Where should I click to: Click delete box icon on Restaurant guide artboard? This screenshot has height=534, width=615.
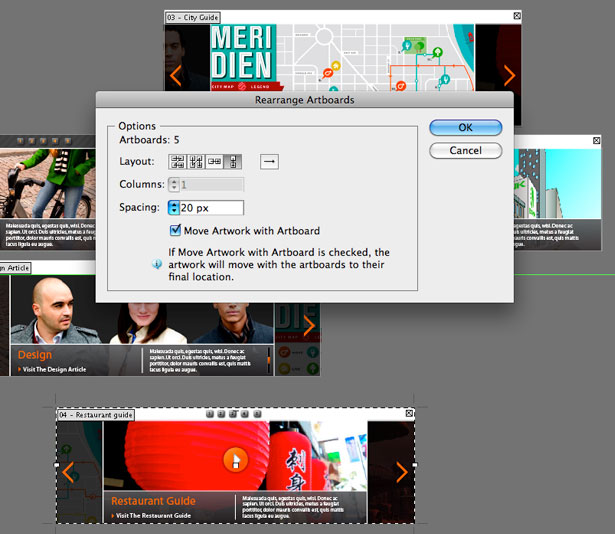click(409, 413)
